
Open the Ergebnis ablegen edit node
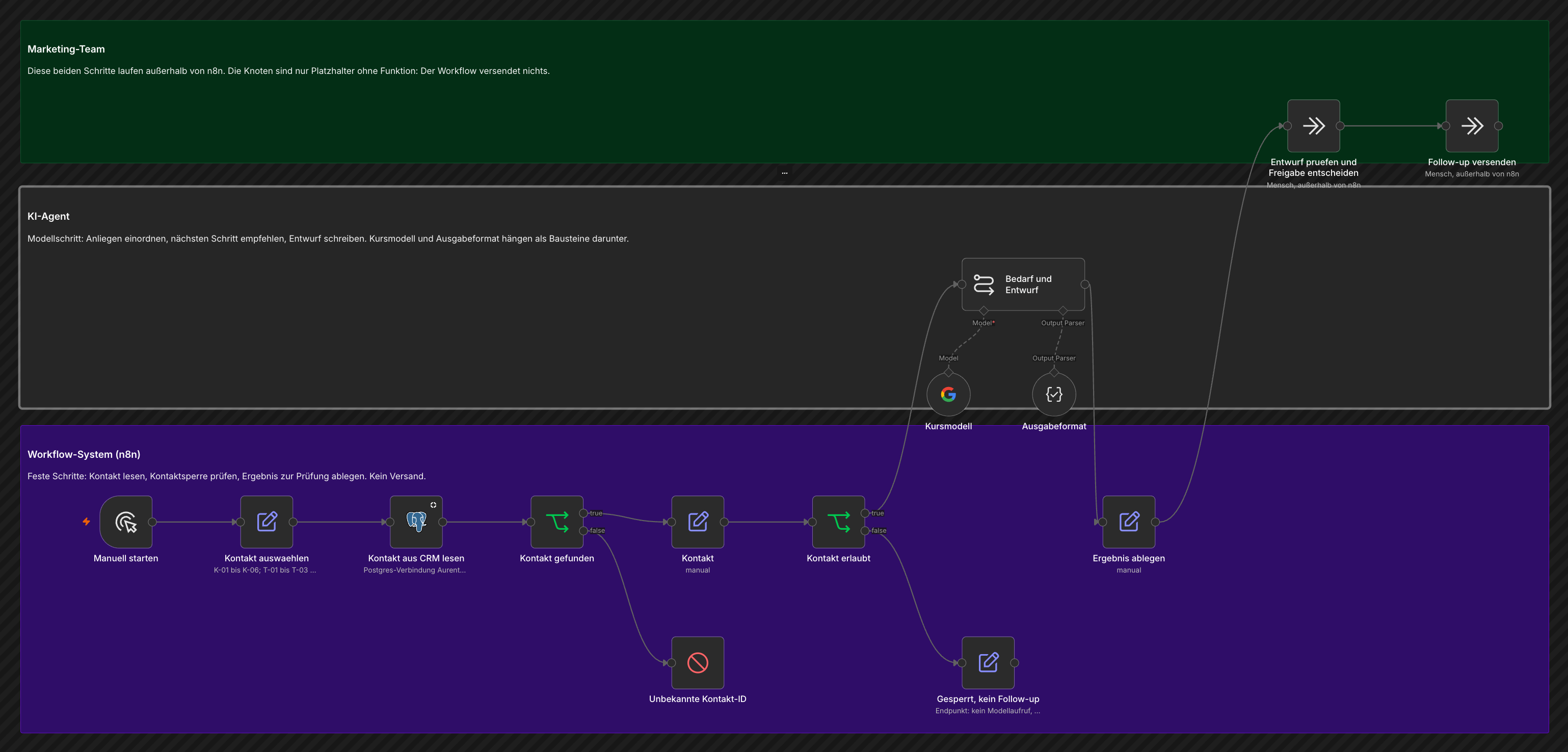(1129, 522)
